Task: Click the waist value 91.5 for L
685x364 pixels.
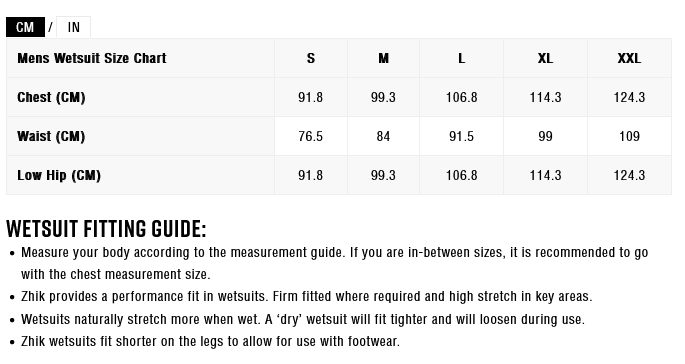Action: [x=461, y=136]
